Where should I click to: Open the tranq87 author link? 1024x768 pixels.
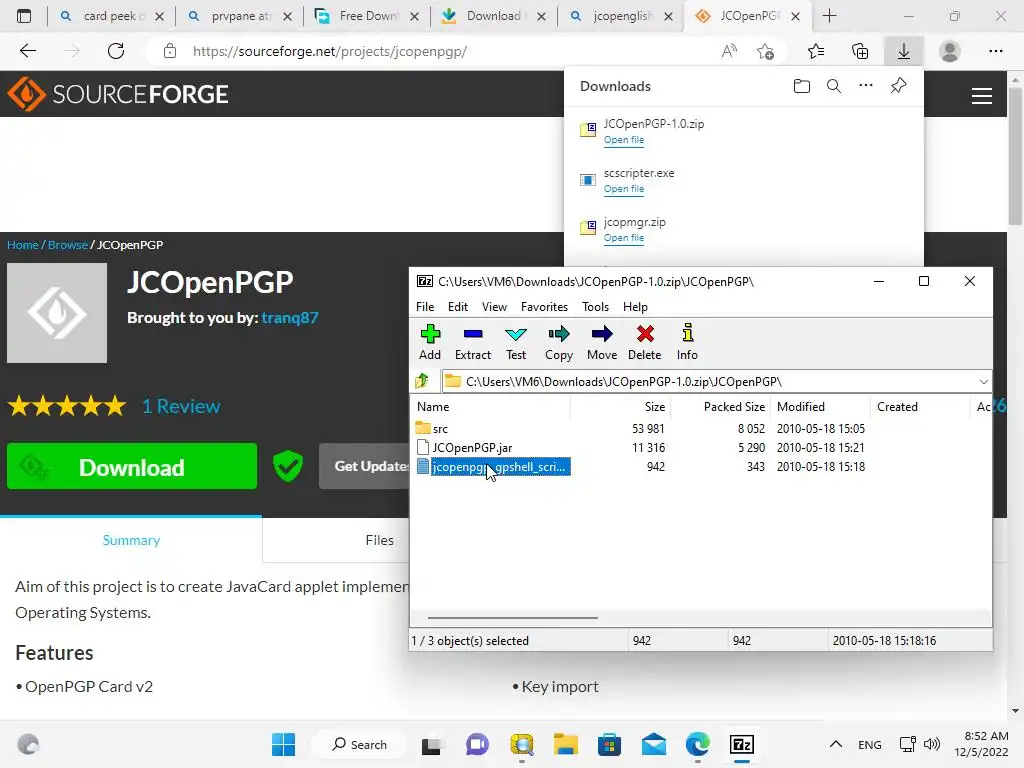pos(290,318)
